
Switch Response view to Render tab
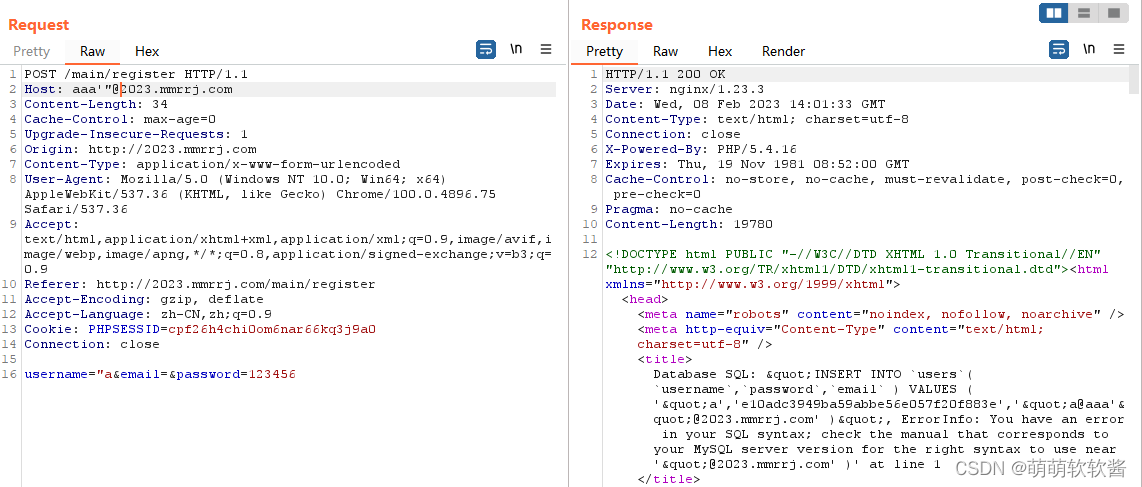[784, 51]
